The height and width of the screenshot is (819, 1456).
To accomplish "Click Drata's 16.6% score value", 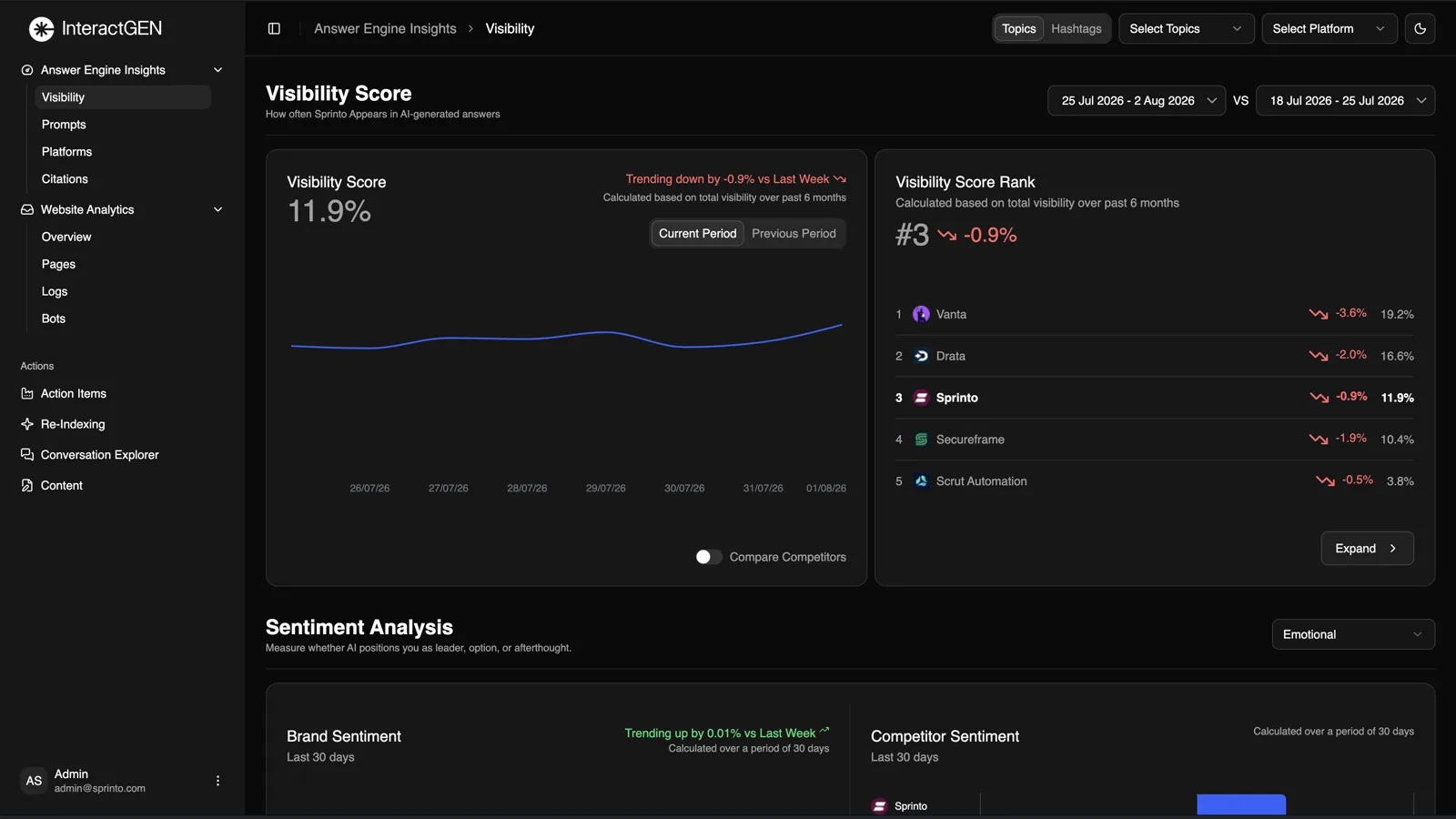I will point(1397,356).
